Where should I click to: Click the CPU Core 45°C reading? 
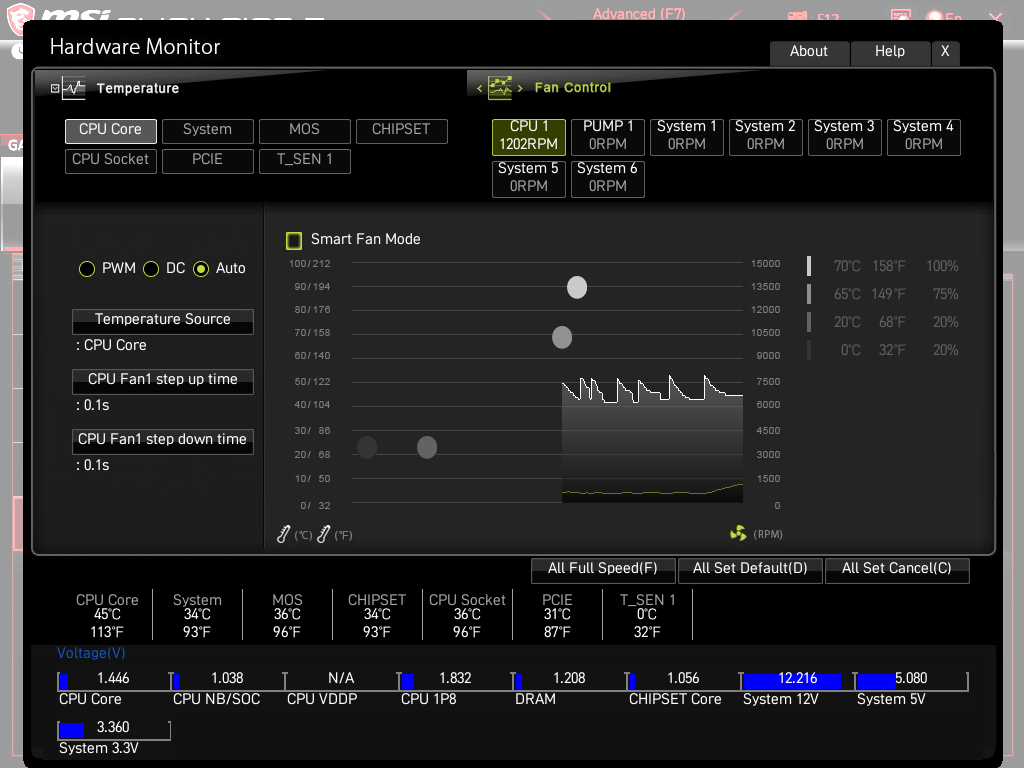107,615
